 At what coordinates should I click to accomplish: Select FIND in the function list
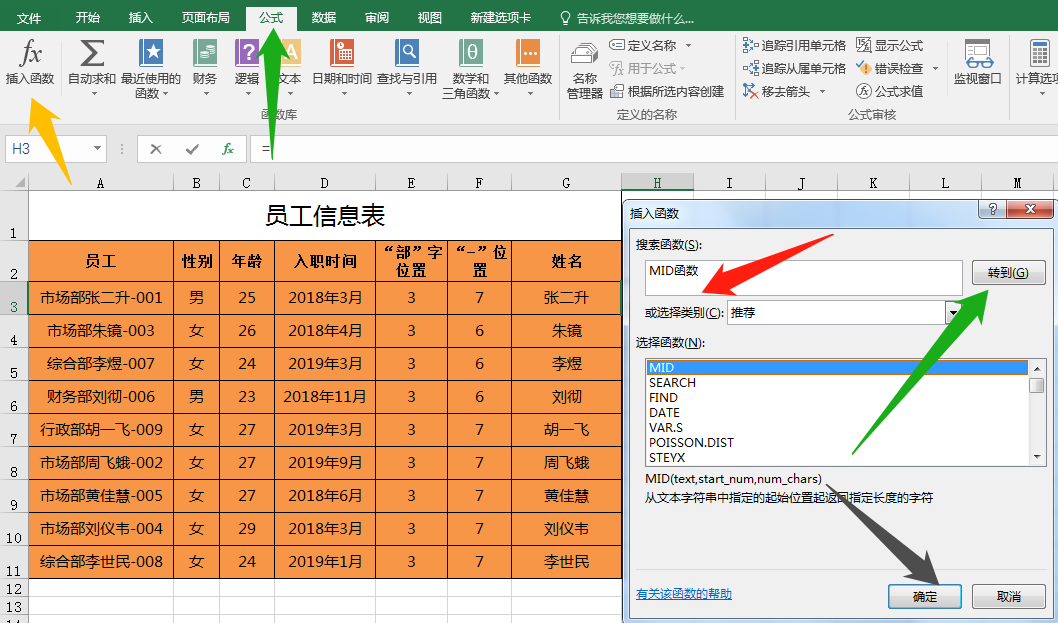[x=837, y=398]
